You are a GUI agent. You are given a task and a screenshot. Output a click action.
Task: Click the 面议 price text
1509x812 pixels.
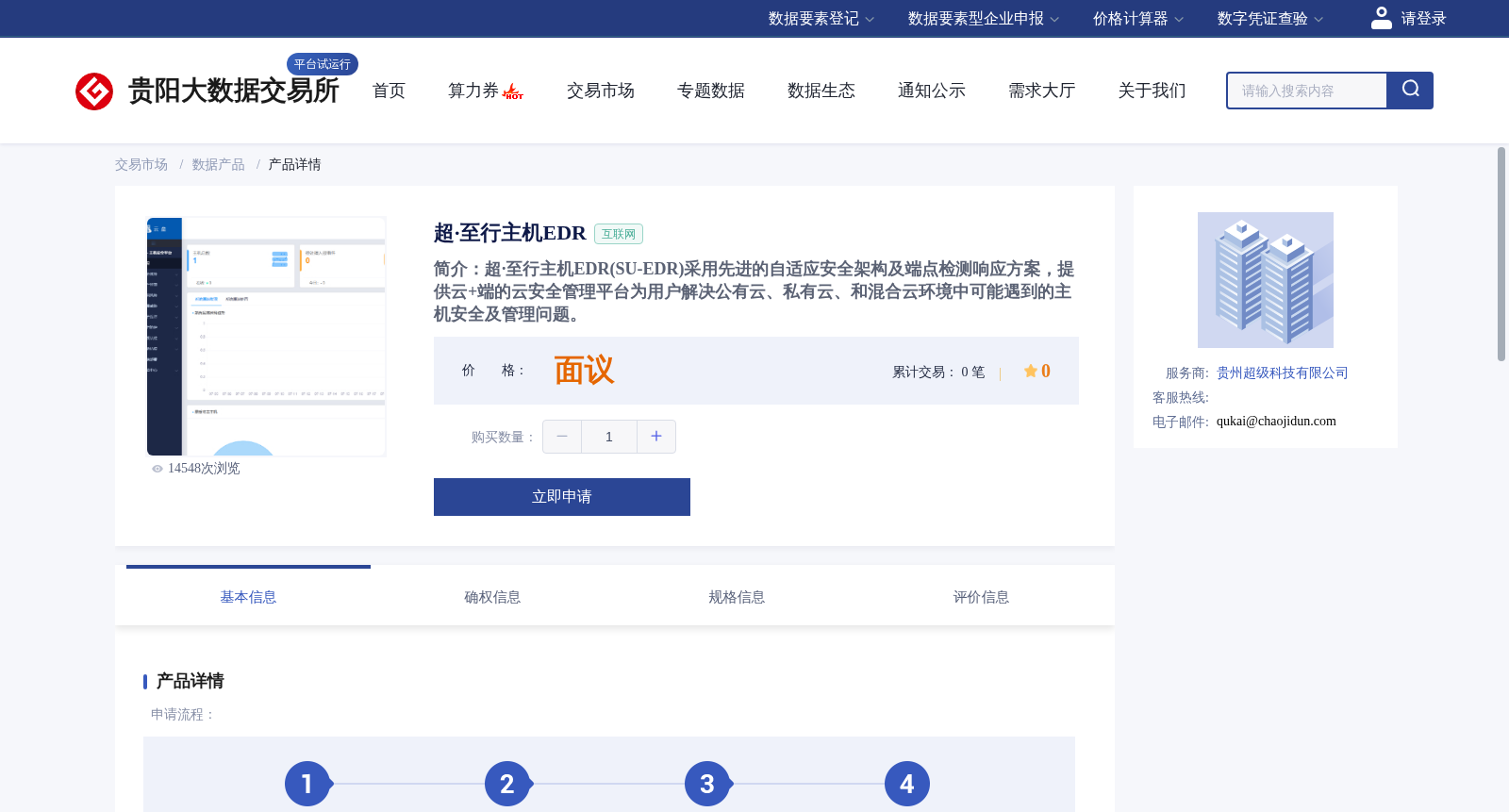click(x=584, y=371)
